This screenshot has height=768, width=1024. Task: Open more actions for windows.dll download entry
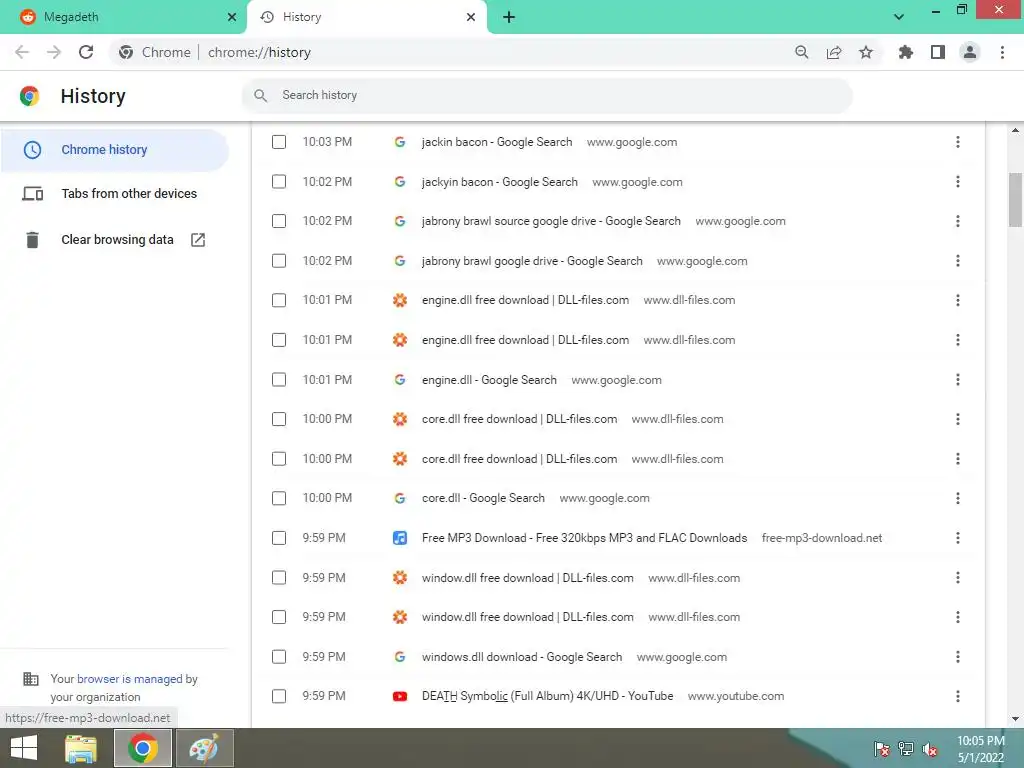click(957, 656)
